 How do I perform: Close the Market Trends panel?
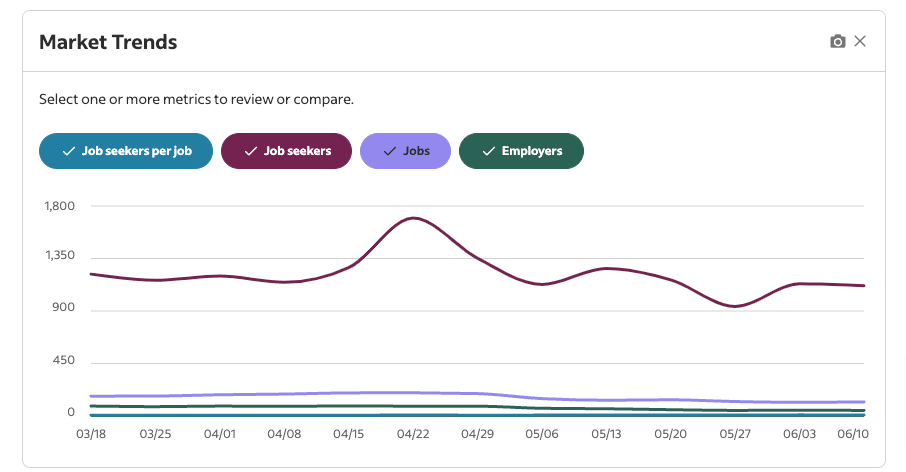click(860, 42)
